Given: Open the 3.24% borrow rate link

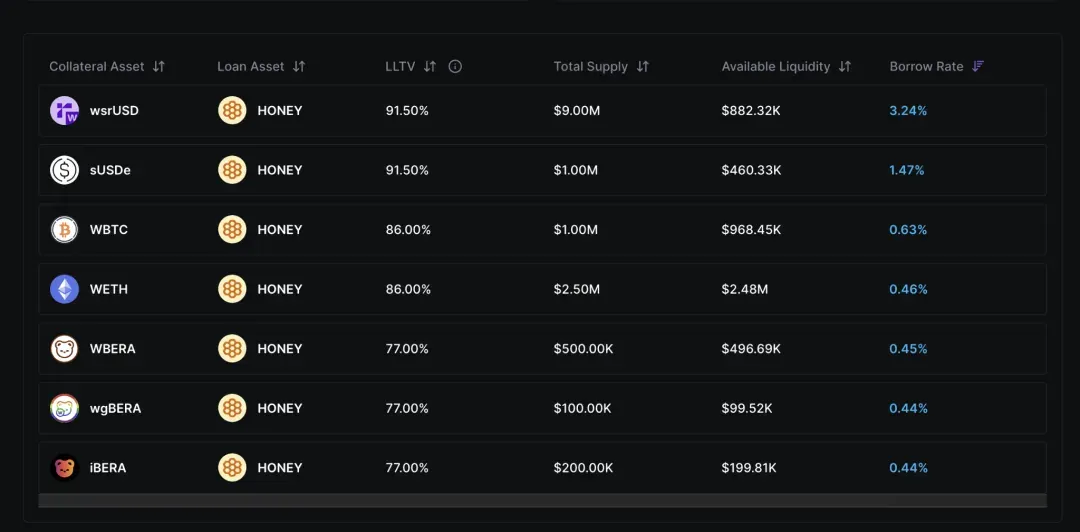Looking at the screenshot, I should 908,111.
